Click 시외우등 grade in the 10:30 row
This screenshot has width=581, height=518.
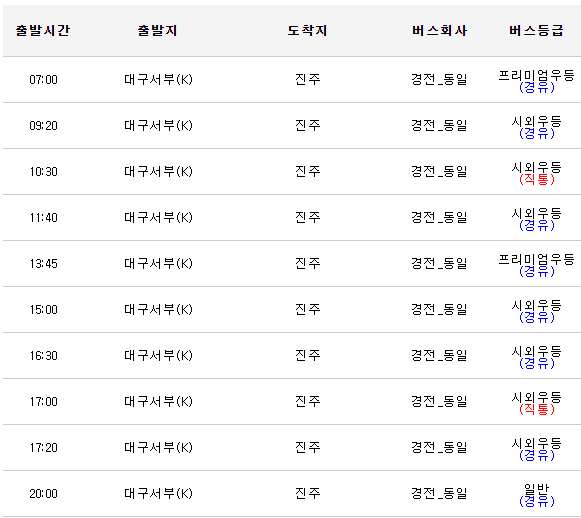click(536, 167)
